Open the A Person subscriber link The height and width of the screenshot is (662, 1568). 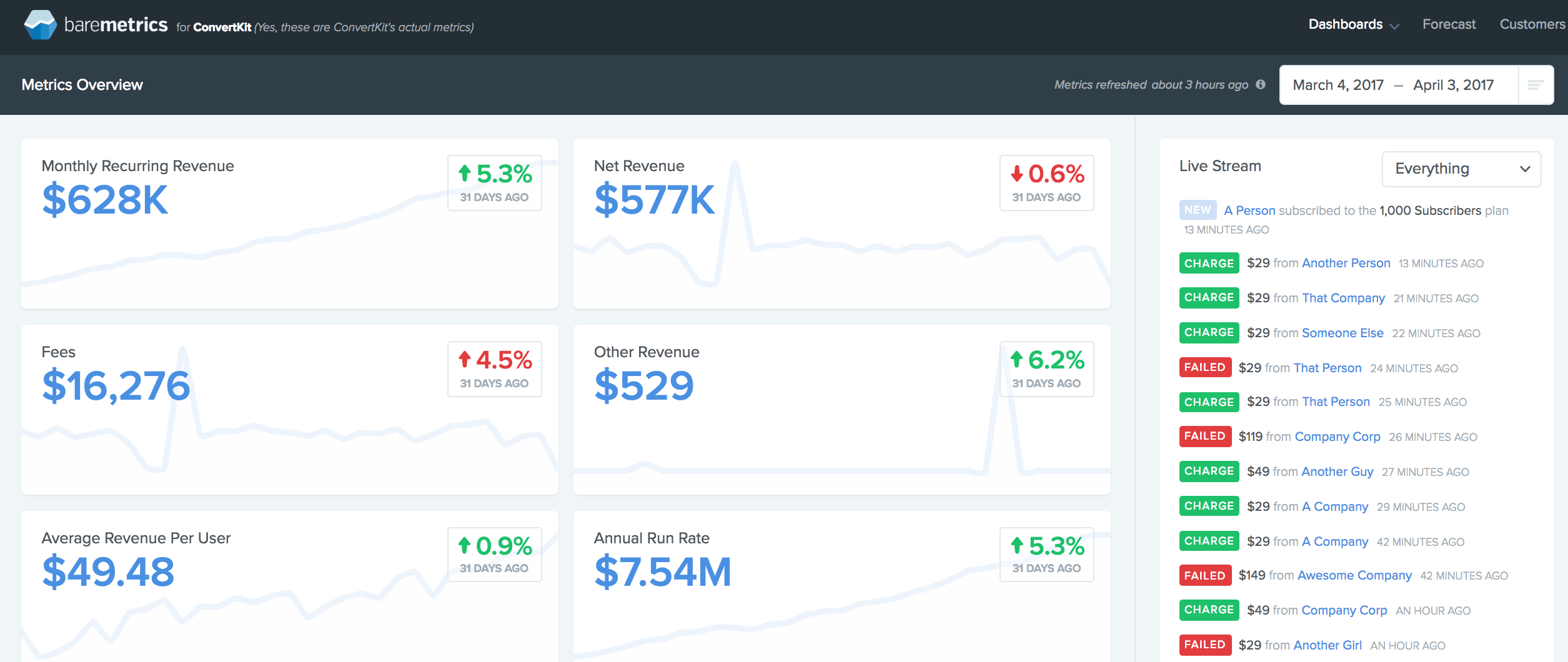[x=1249, y=210]
